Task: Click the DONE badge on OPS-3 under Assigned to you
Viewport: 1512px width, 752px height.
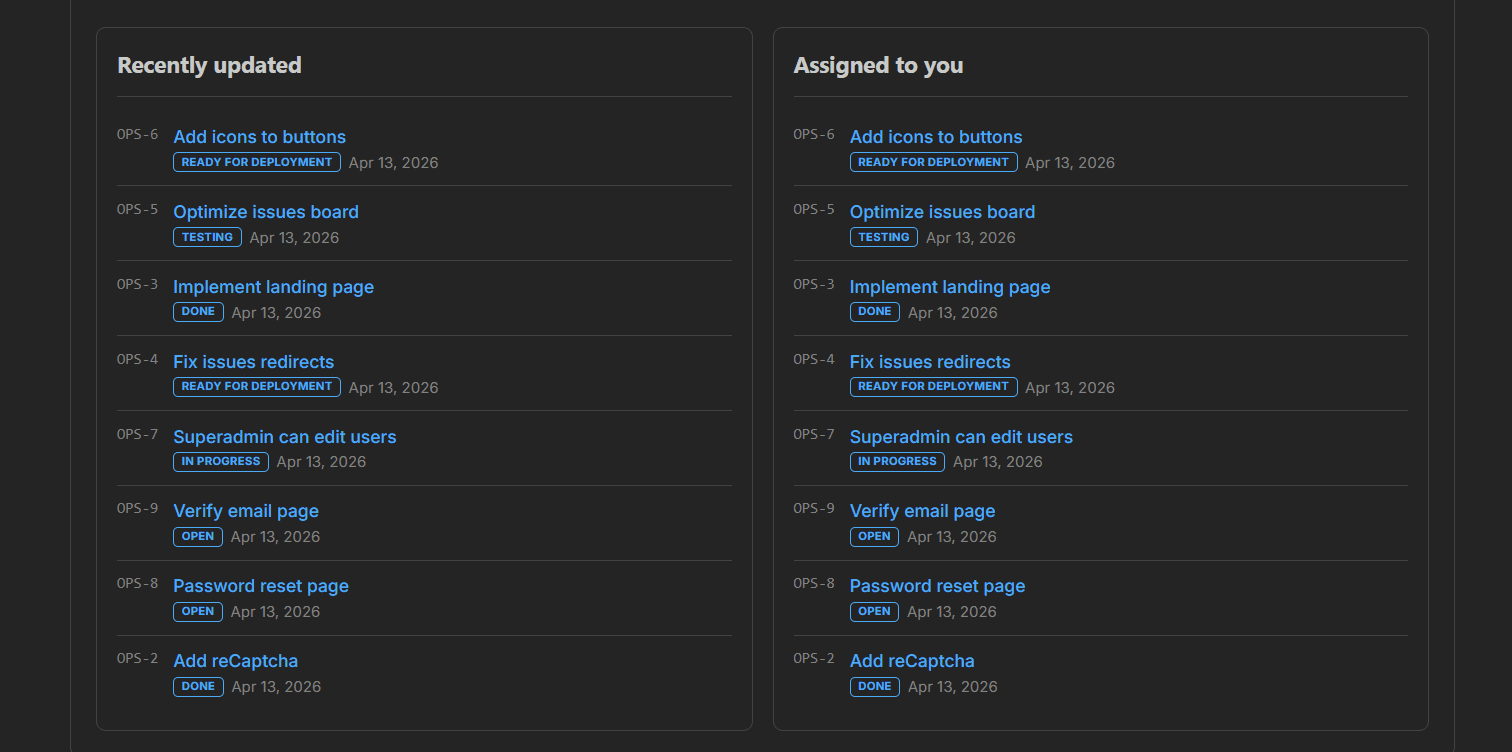Action: pos(874,312)
